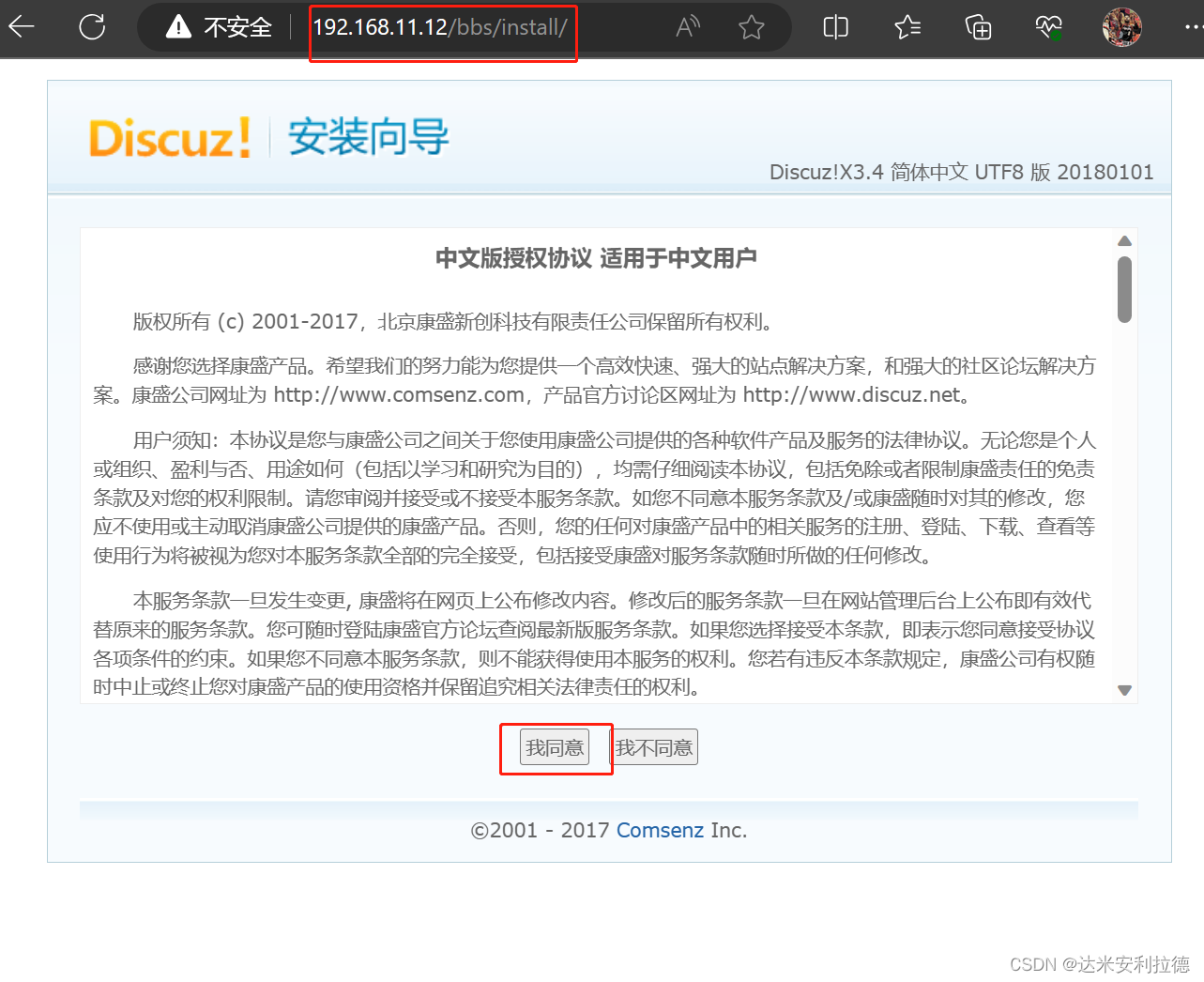Click the 我同意 button
This screenshot has height=982, width=1204.
point(555,747)
